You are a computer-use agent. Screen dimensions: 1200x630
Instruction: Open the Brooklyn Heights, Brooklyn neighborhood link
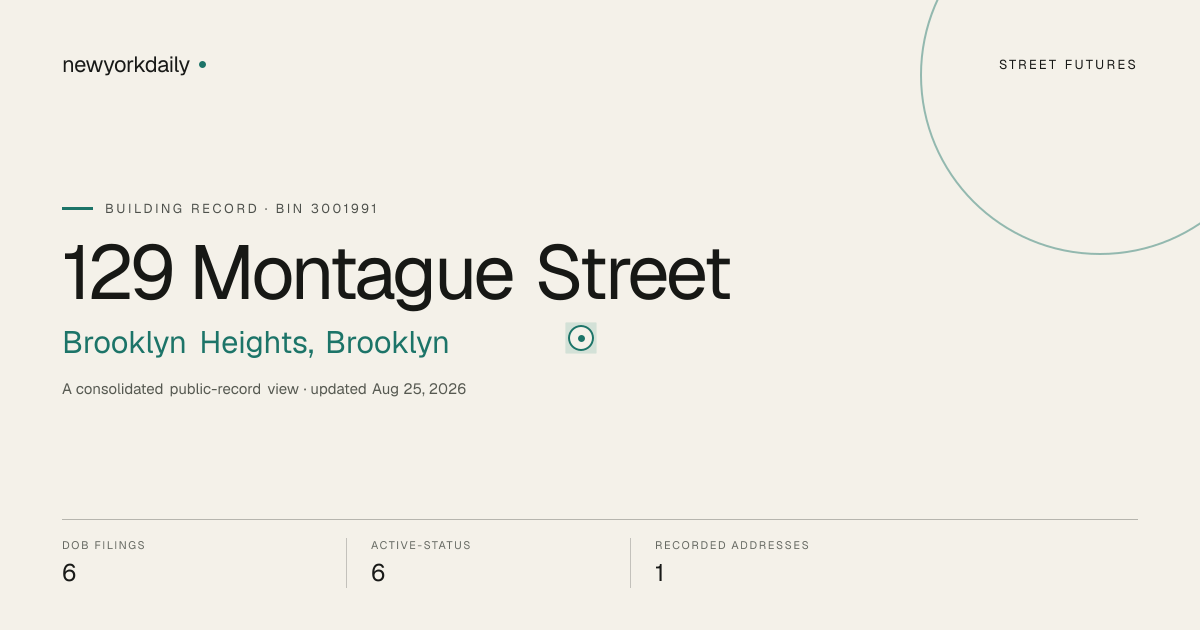255,343
